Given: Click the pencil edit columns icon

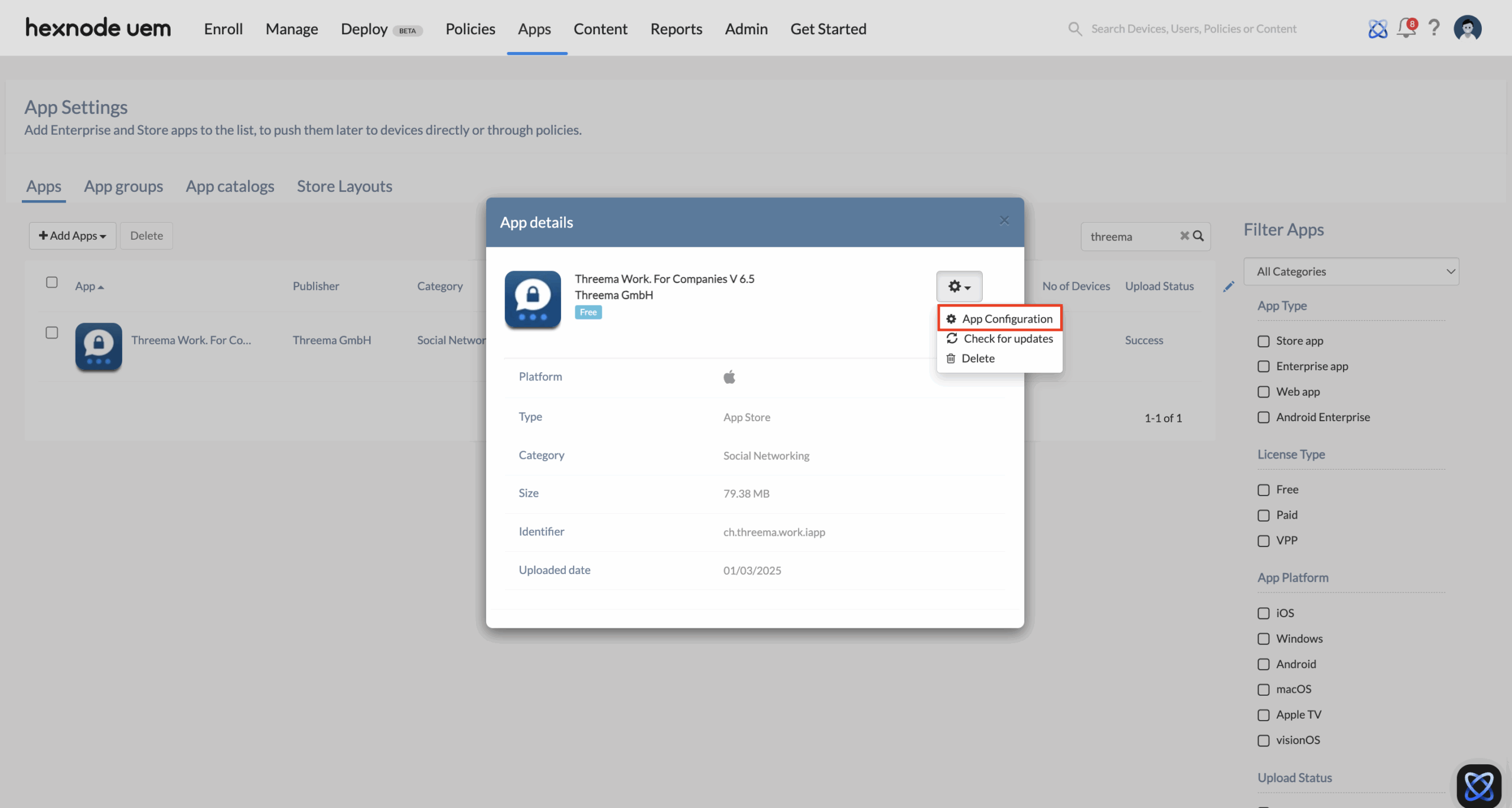Looking at the screenshot, I should pyautogui.click(x=1228, y=286).
